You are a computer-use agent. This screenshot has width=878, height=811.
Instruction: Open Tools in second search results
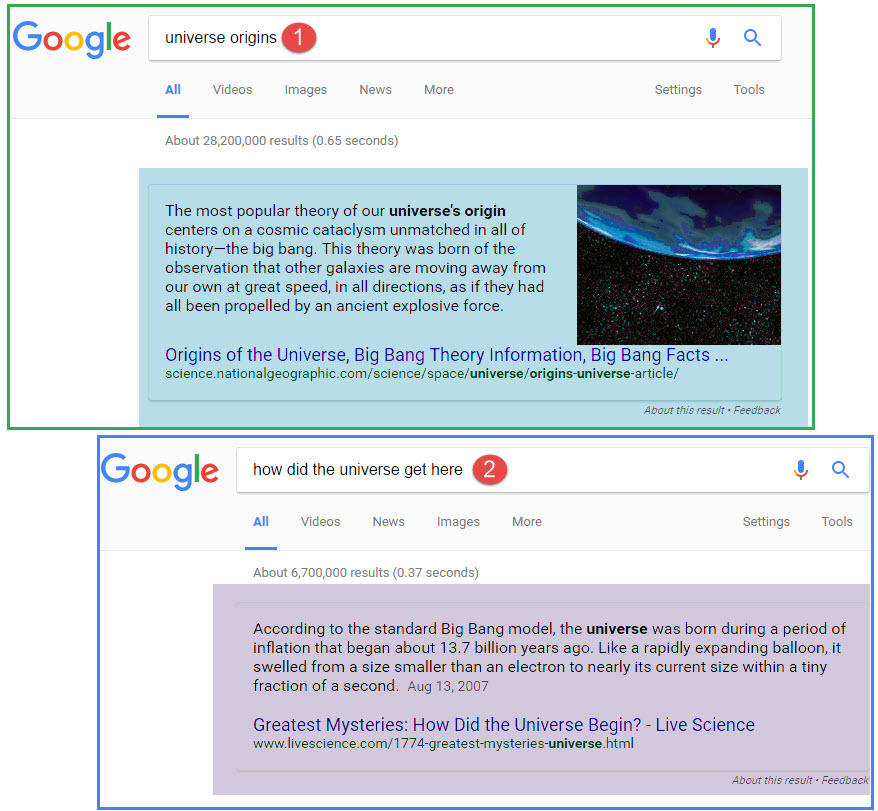pyautogui.click(x=837, y=521)
